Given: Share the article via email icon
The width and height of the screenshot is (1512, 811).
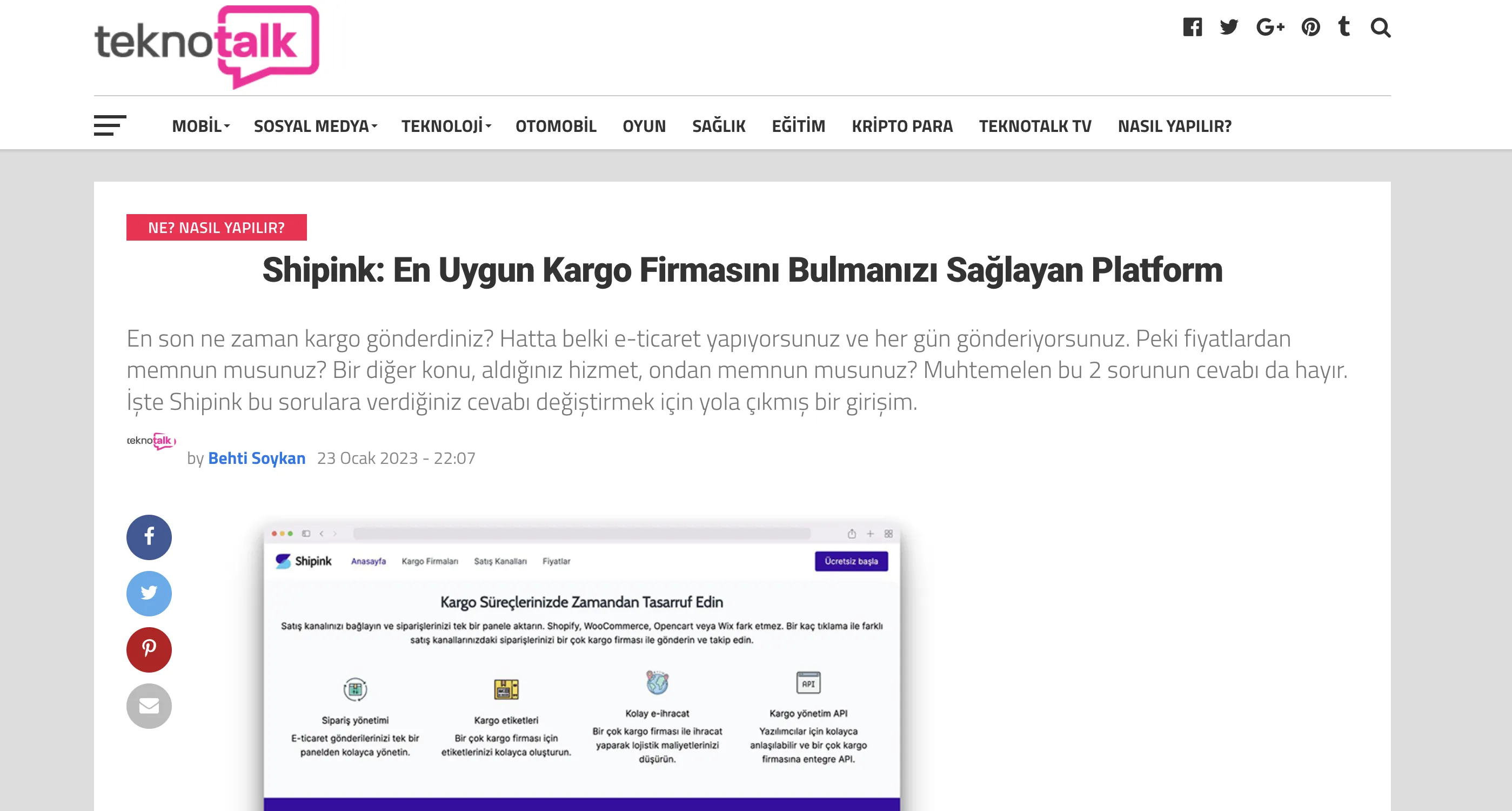Looking at the screenshot, I should 149,706.
